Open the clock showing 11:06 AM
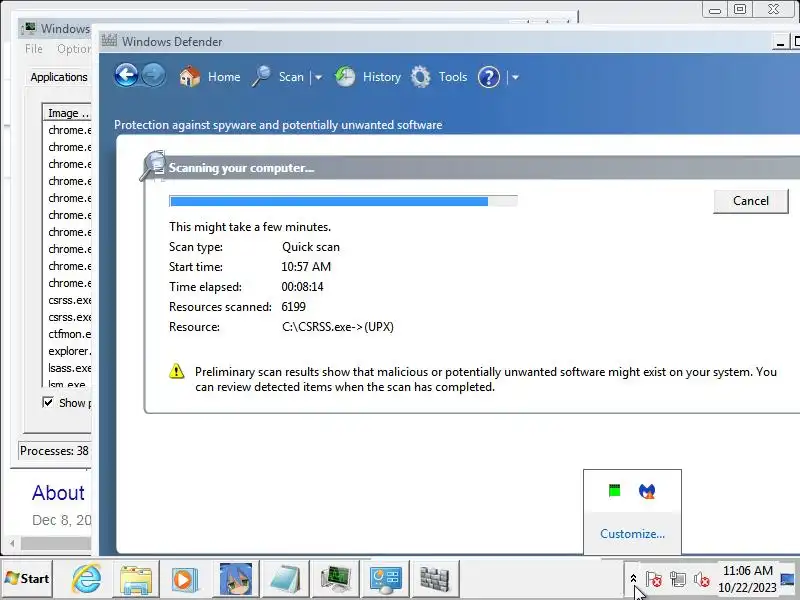800x600 pixels. point(747,579)
